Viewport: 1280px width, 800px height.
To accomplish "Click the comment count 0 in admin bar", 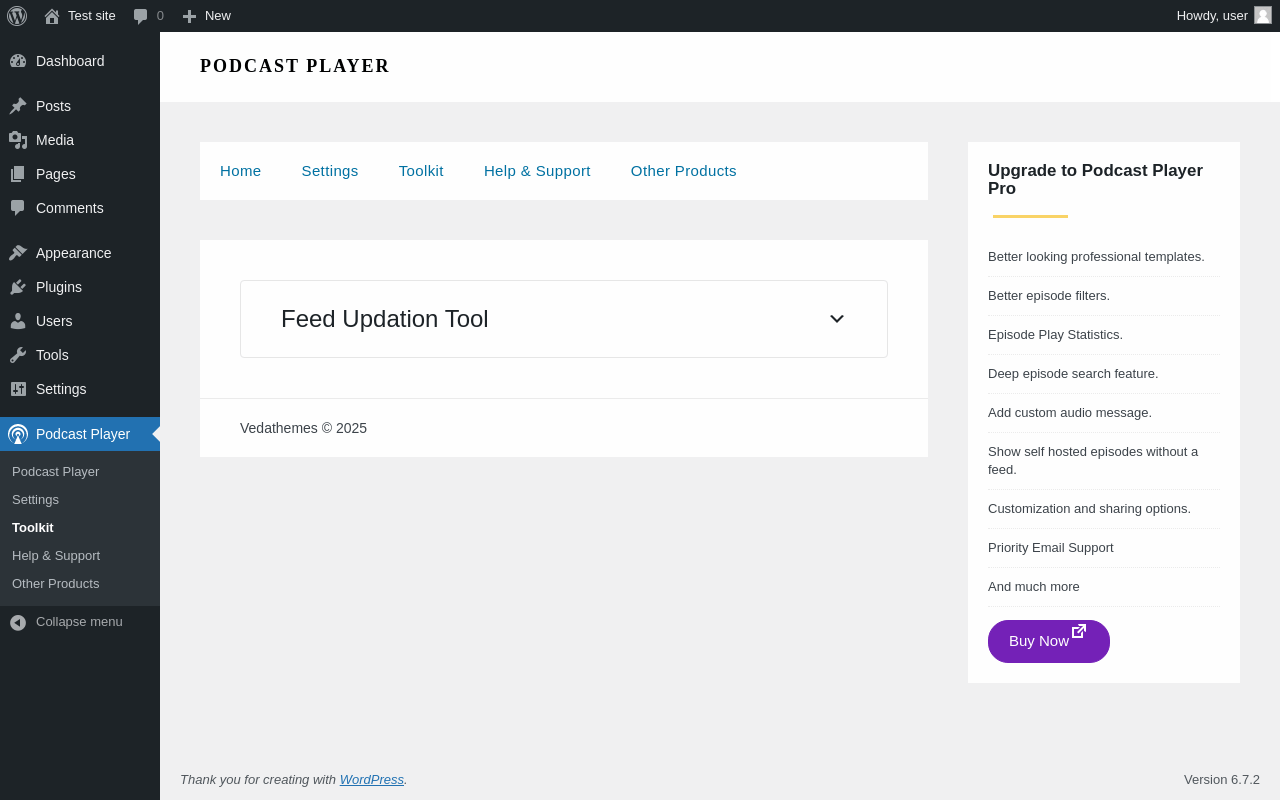I will pos(160,16).
